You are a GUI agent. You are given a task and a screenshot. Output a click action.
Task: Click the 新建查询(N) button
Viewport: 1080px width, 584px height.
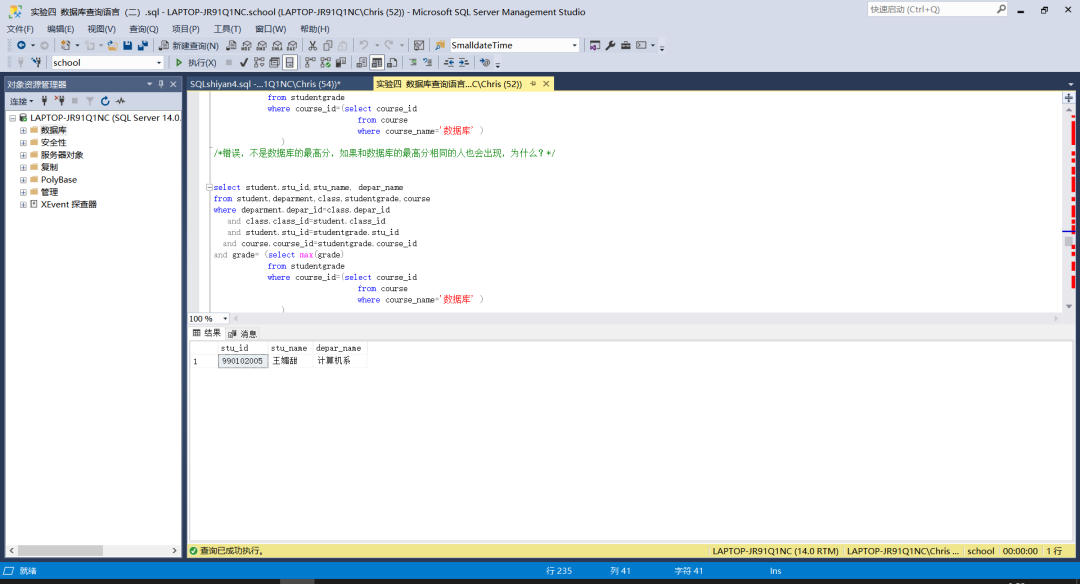(189, 45)
